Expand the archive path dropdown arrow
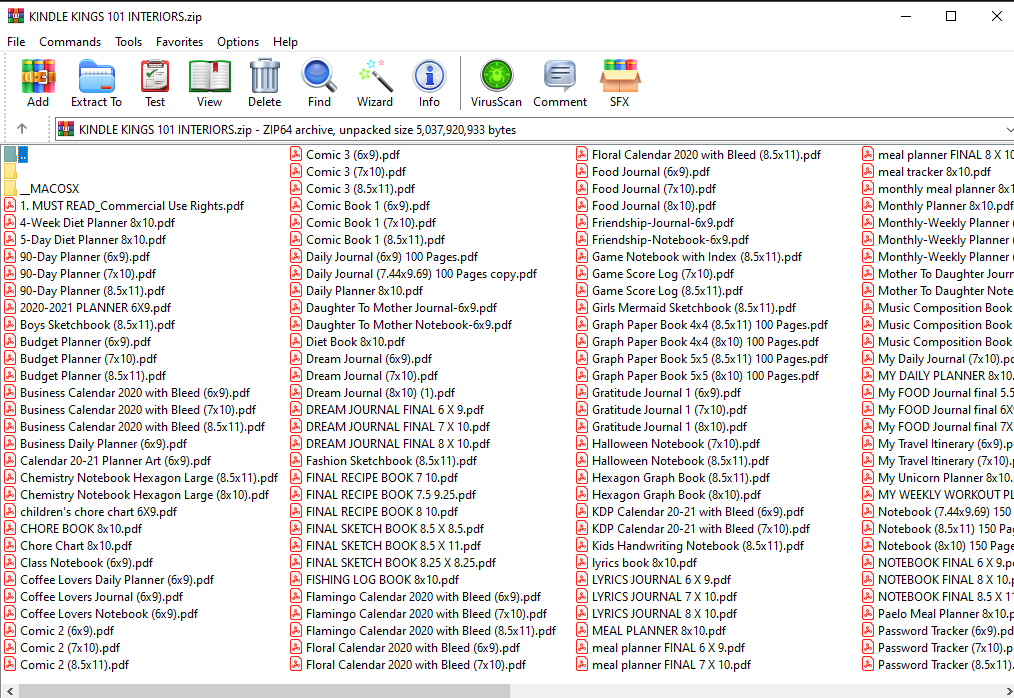Image resolution: width=1014 pixels, height=698 pixels. [x=1008, y=129]
